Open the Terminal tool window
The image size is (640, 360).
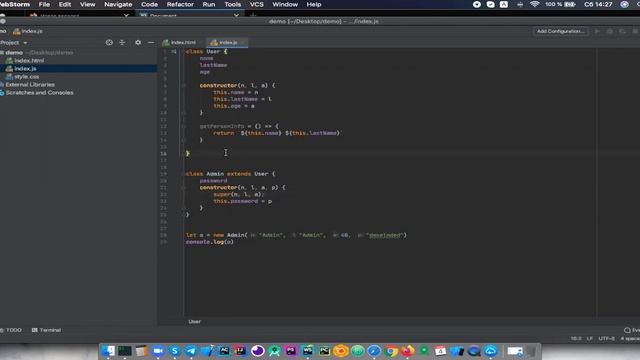click(47, 330)
